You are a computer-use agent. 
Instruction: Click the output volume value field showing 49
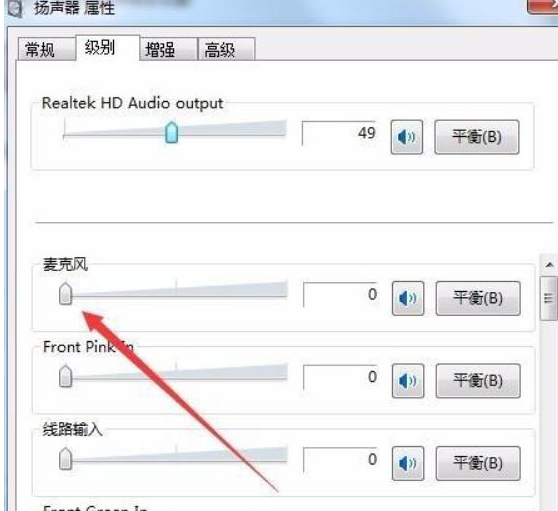tap(339, 133)
